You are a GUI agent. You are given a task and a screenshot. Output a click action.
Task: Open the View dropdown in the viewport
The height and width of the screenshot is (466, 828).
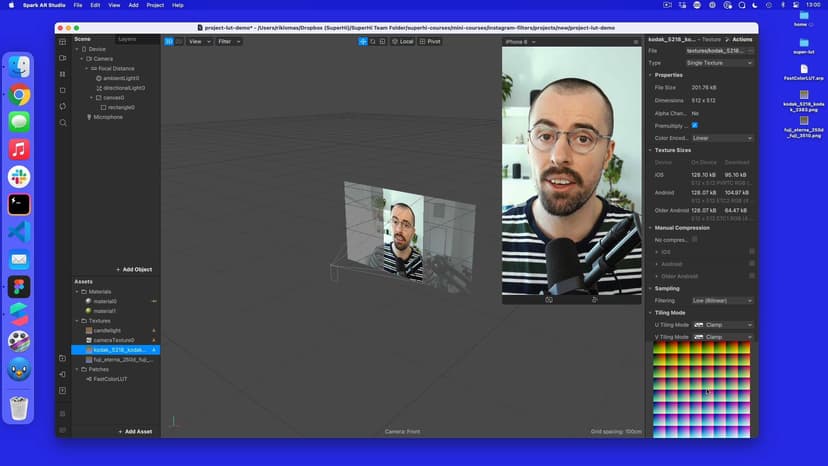pyautogui.click(x=200, y=41)
